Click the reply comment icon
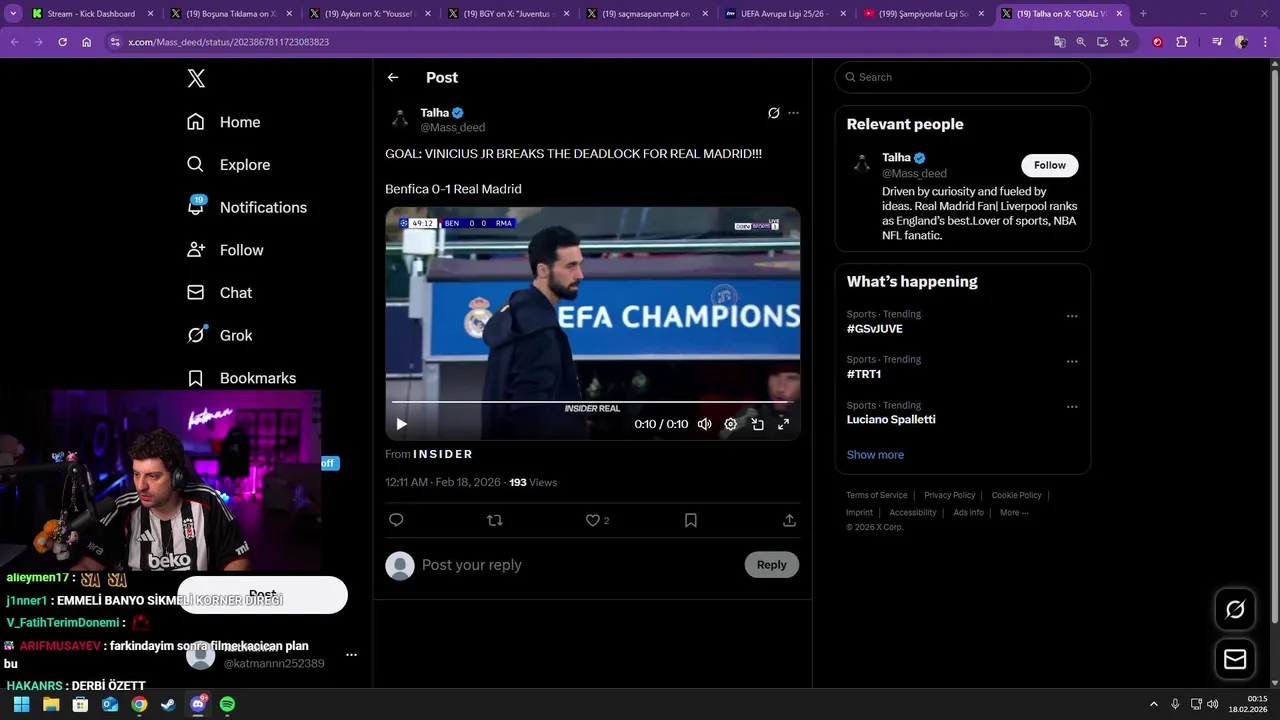The width and height of the screenshot is (1280, 720). (396, 520)
